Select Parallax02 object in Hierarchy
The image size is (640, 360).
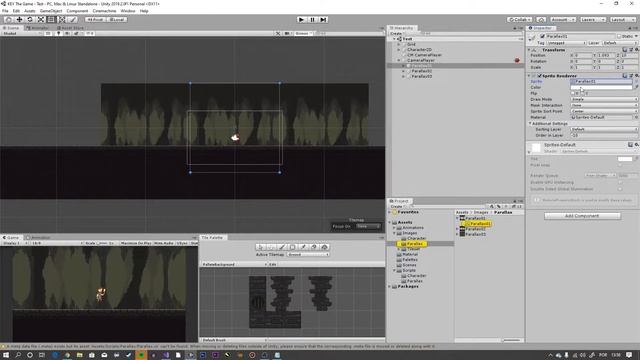tap(422, 71)
